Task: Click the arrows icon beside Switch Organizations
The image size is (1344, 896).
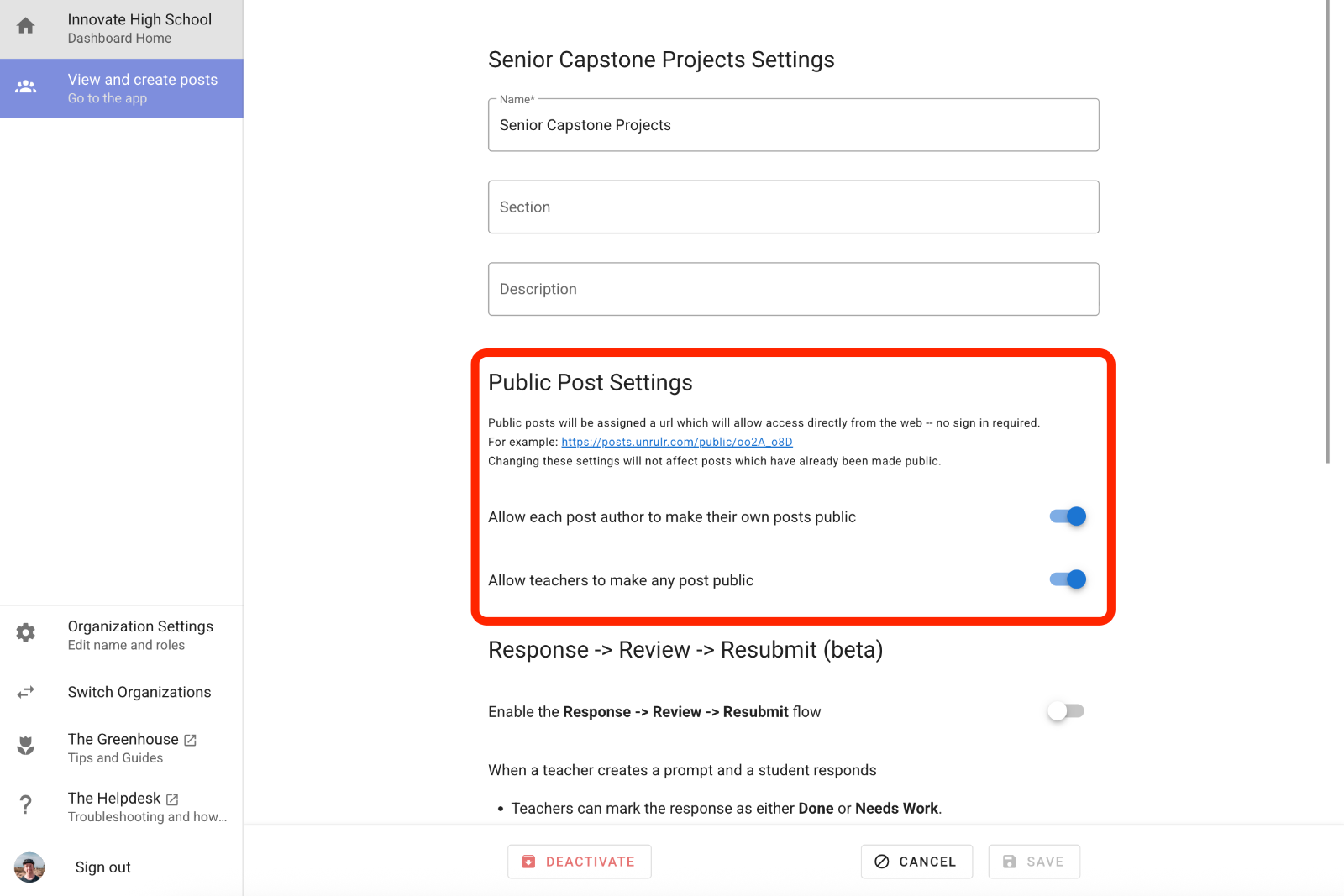Action: 25,692
